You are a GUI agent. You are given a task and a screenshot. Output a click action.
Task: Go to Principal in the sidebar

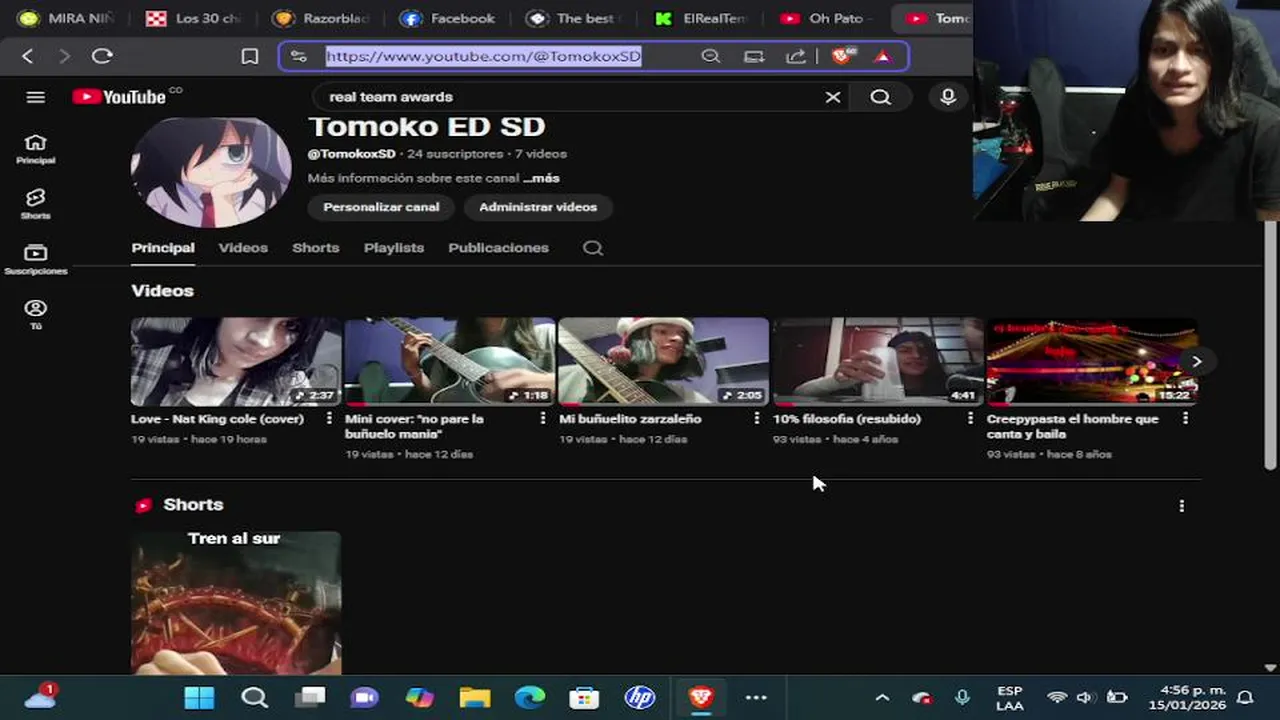36,148
